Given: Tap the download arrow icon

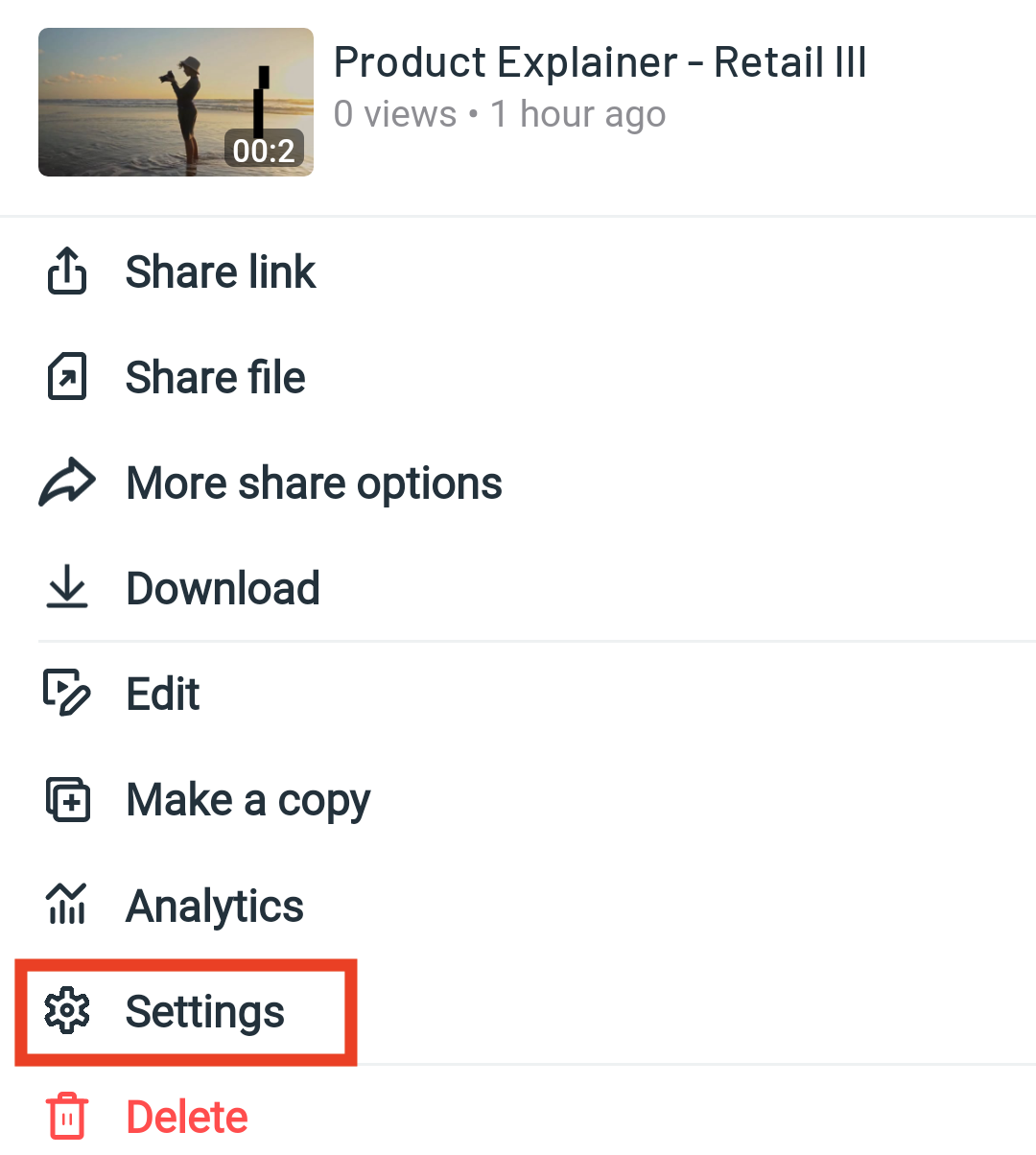Looking at the screenshot, I should click(x=67, y=587).
